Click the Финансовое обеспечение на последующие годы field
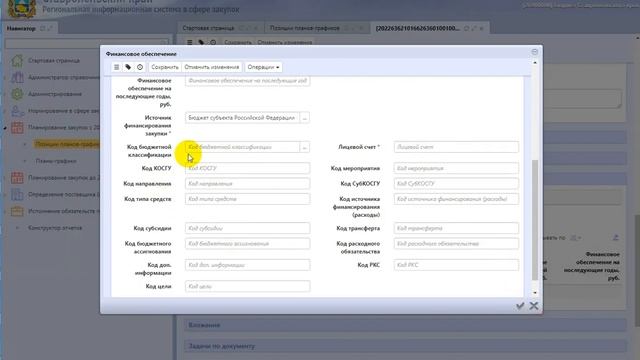The width and height of the screenshot is (640, 360). pyautogui.click(x=247, y=81)
